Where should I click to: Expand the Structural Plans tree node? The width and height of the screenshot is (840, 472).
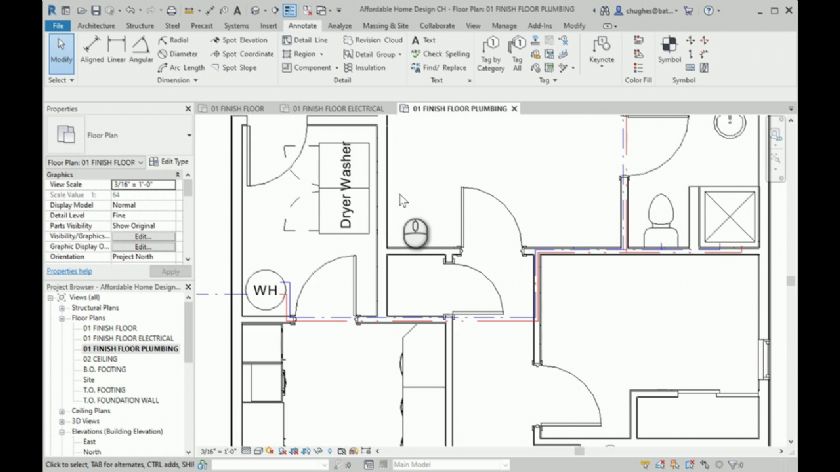pyautogui.click(x=62, y=308)
